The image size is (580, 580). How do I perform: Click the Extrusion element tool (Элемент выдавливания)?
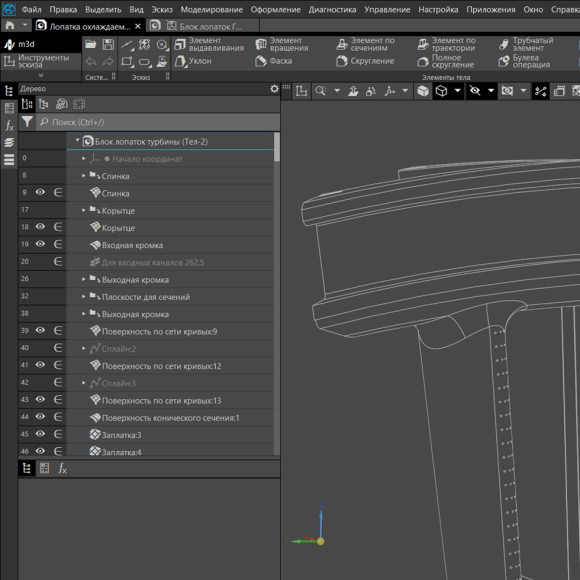(209, 44)
